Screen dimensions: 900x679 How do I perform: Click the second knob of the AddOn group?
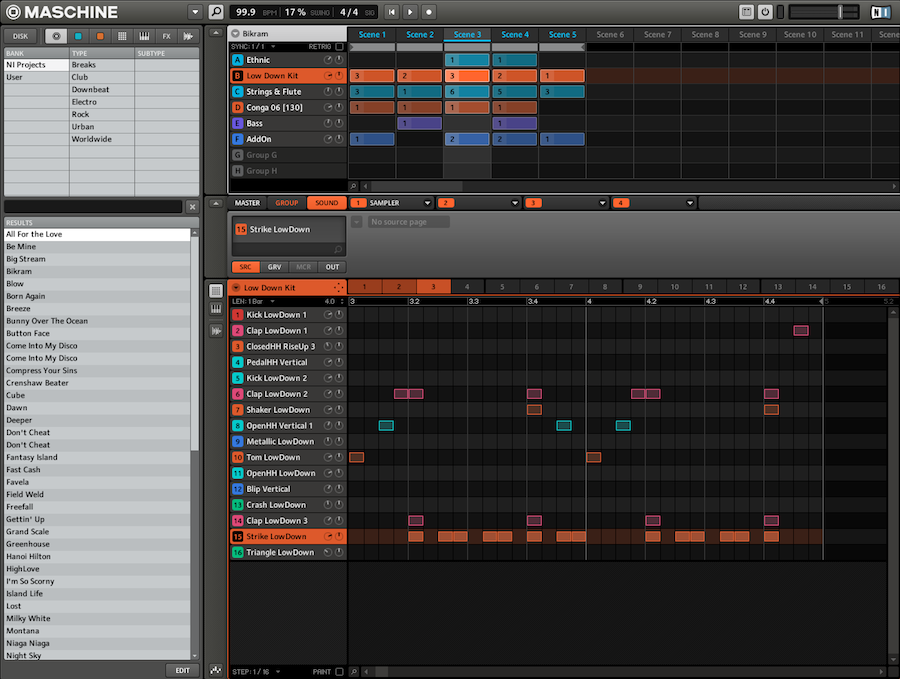(x=339, y=139)
